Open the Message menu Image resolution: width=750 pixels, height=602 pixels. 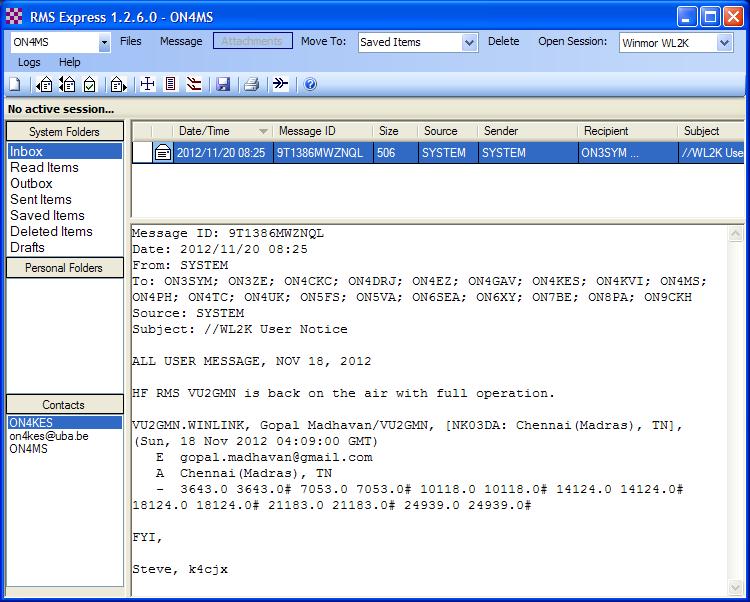(x=181, y=41)
